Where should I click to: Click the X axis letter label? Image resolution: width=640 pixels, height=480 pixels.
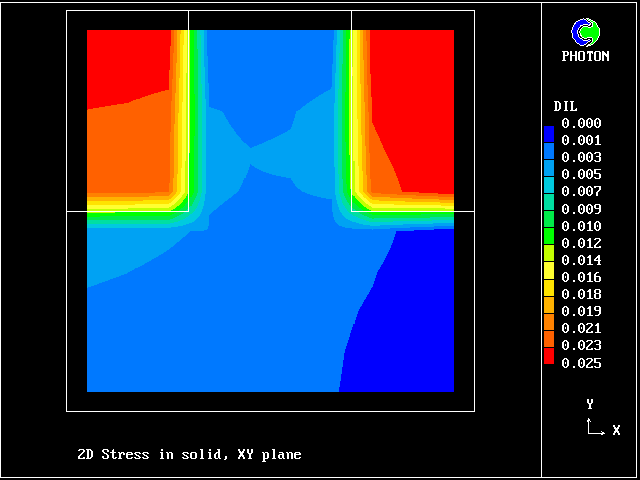coord(616,430)
